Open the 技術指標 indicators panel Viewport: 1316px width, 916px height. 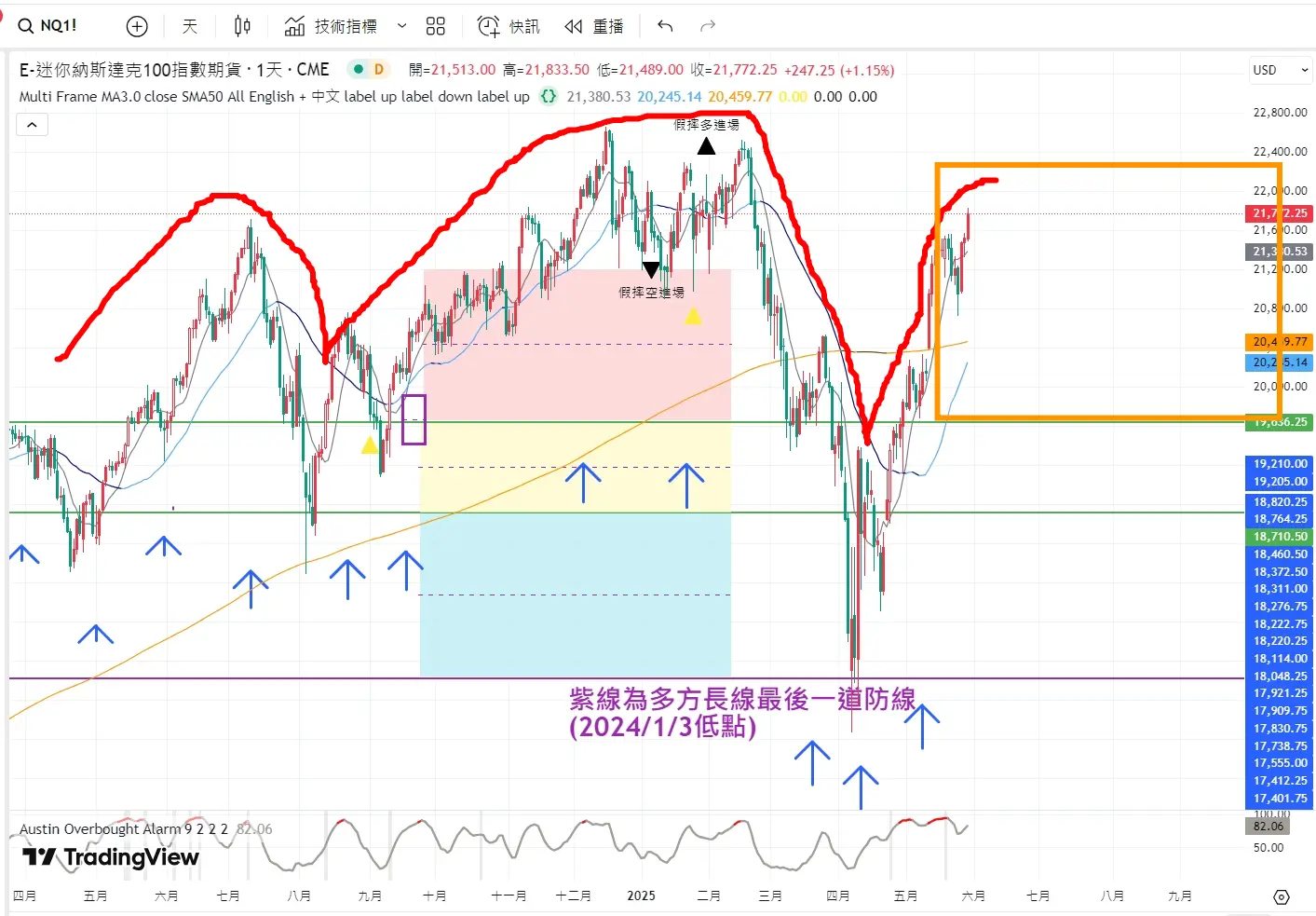332,26
